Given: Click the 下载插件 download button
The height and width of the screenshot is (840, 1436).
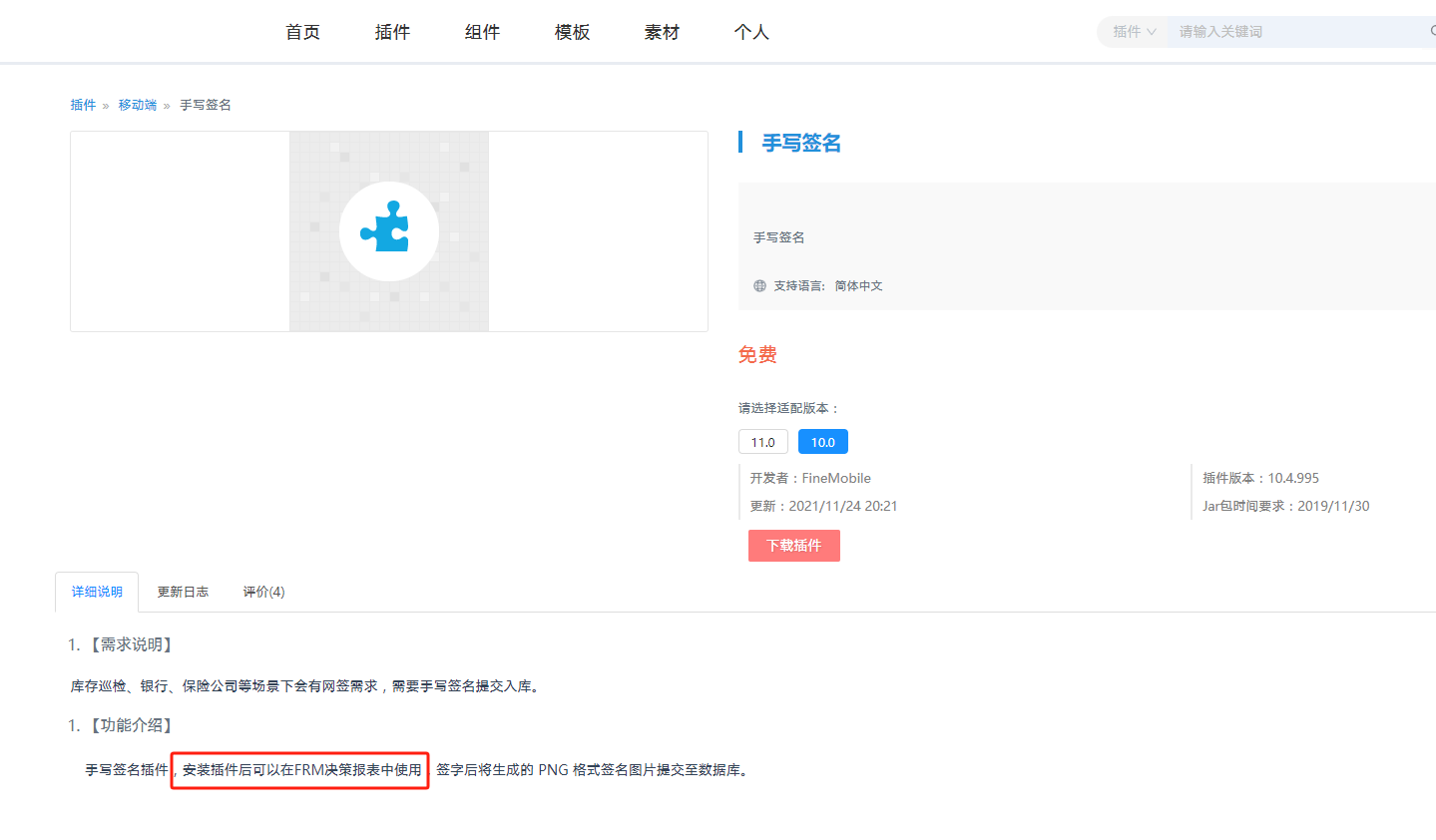Looking at the screenshot, I should click(794, 546).
